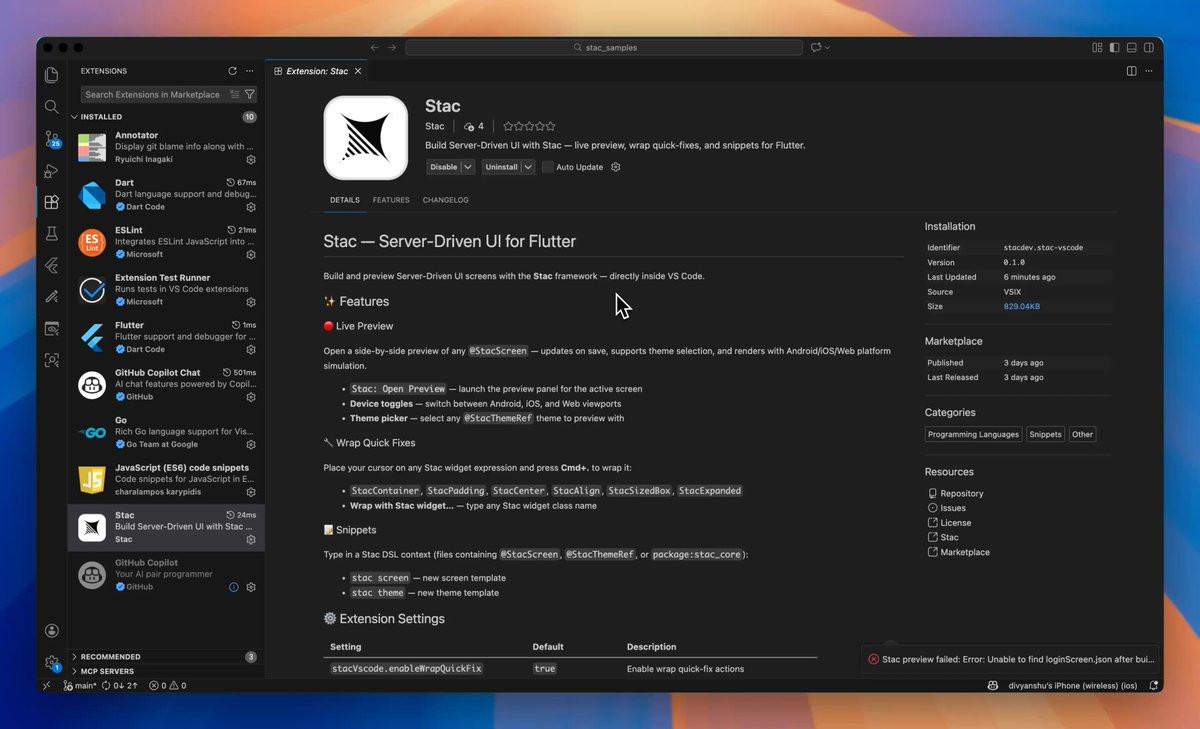Click the stac_samples command center search box
1200x729 pixels.
tap(604, 47)
